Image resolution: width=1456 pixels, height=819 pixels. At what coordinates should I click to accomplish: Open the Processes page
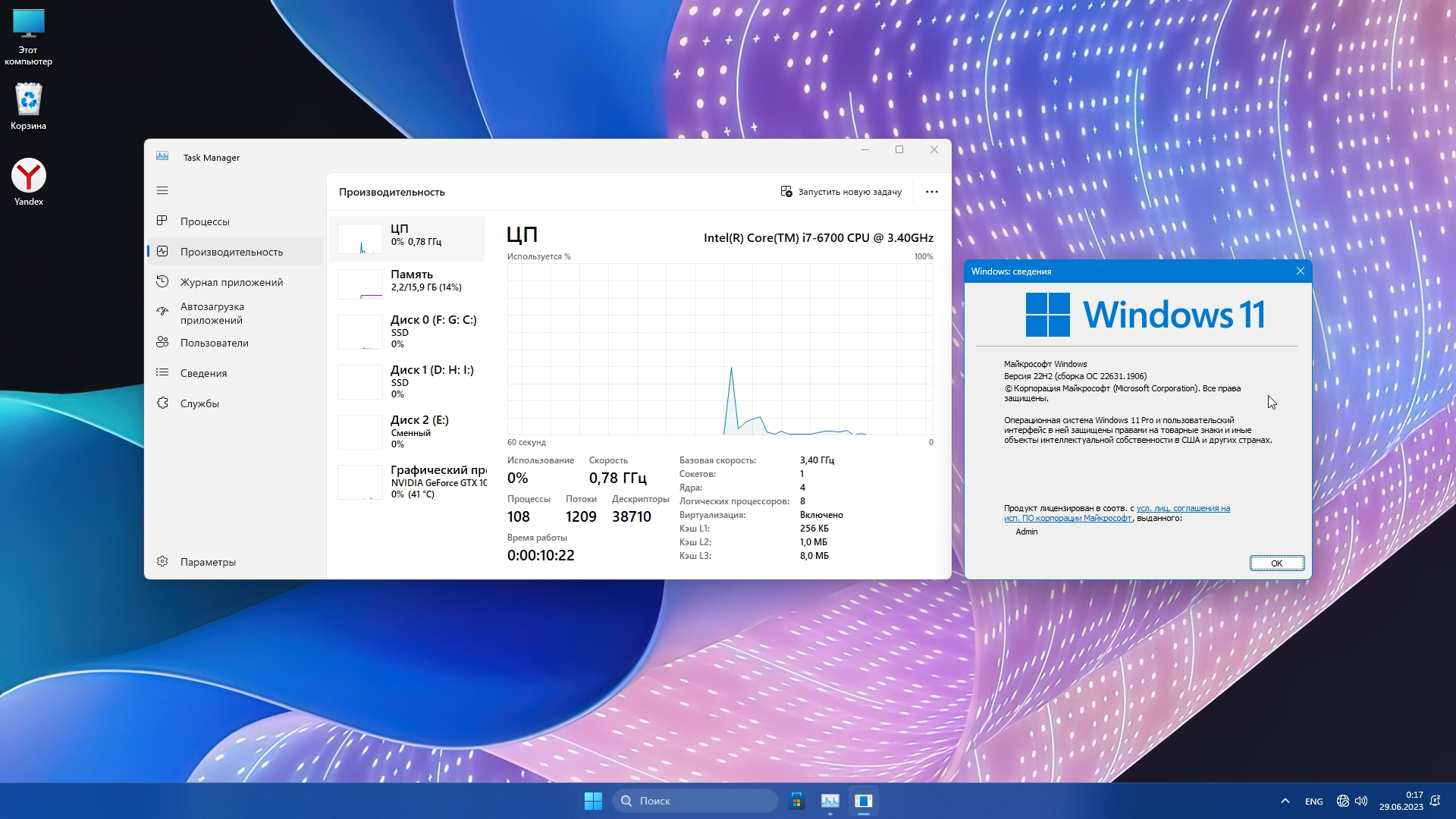[205, 221]
